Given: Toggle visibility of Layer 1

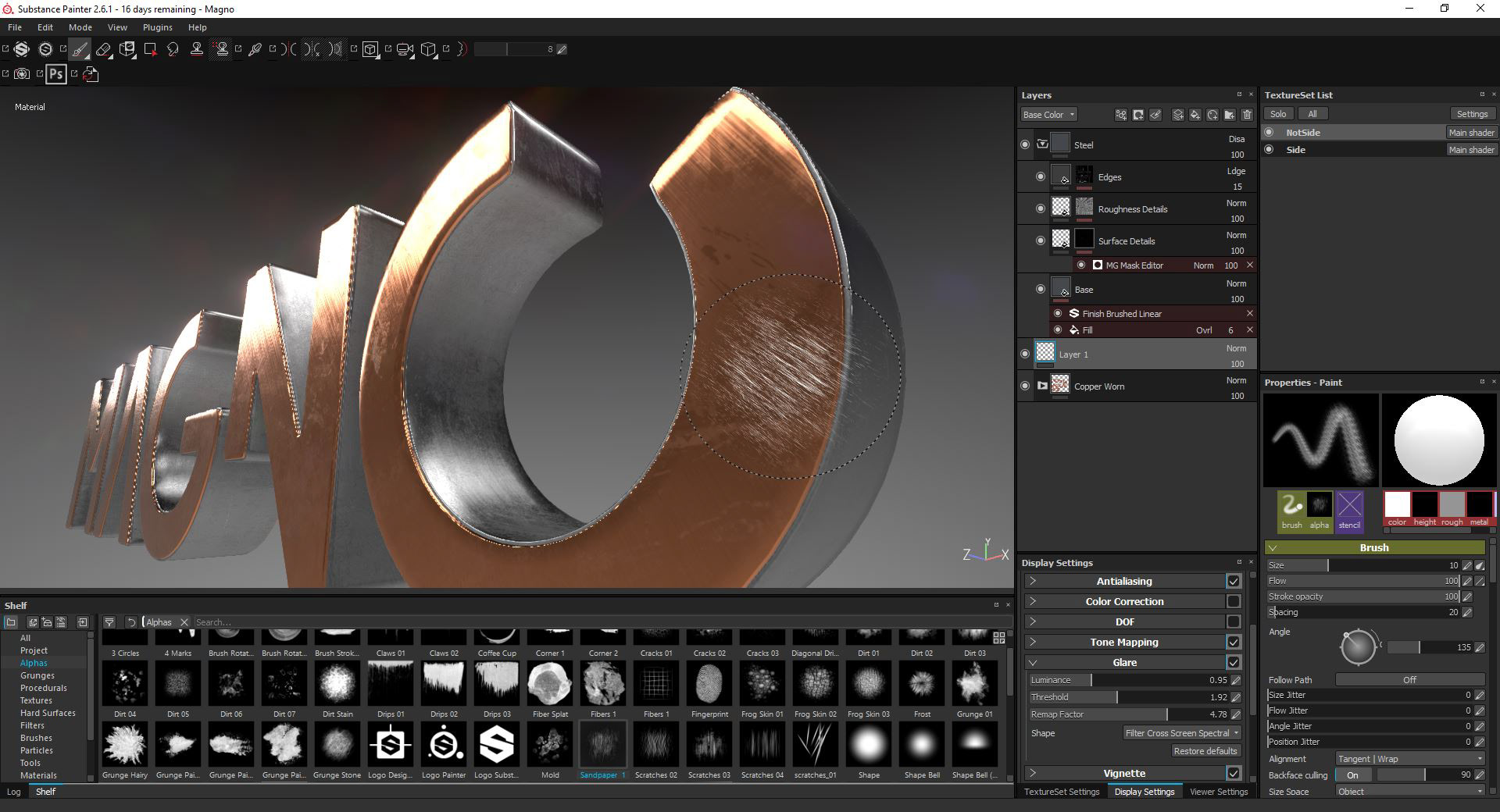Looking at the screenshot, I should (1025, 354).
